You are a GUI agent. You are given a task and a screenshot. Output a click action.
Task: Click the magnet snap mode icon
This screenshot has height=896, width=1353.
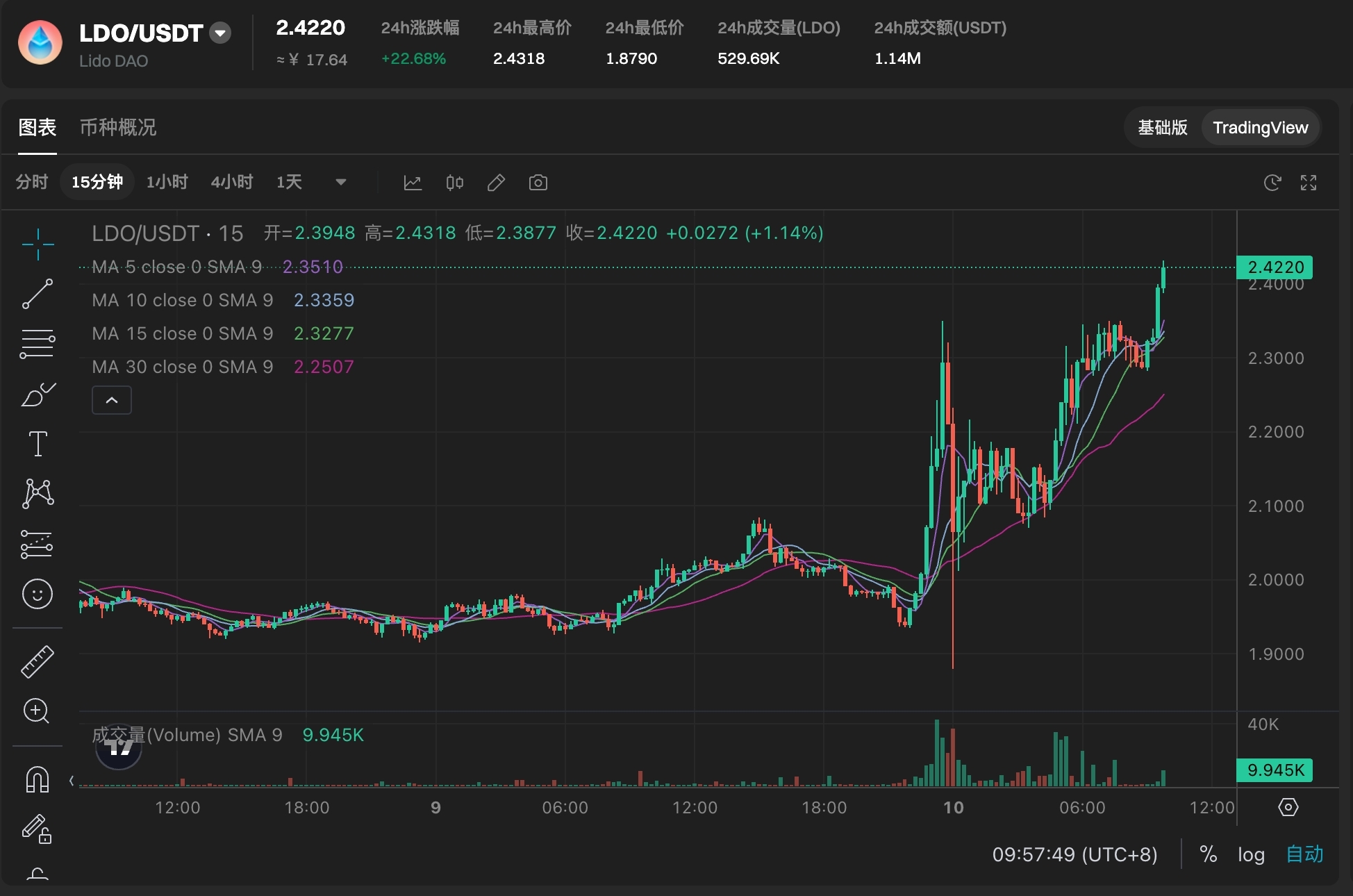coord(38,779)
